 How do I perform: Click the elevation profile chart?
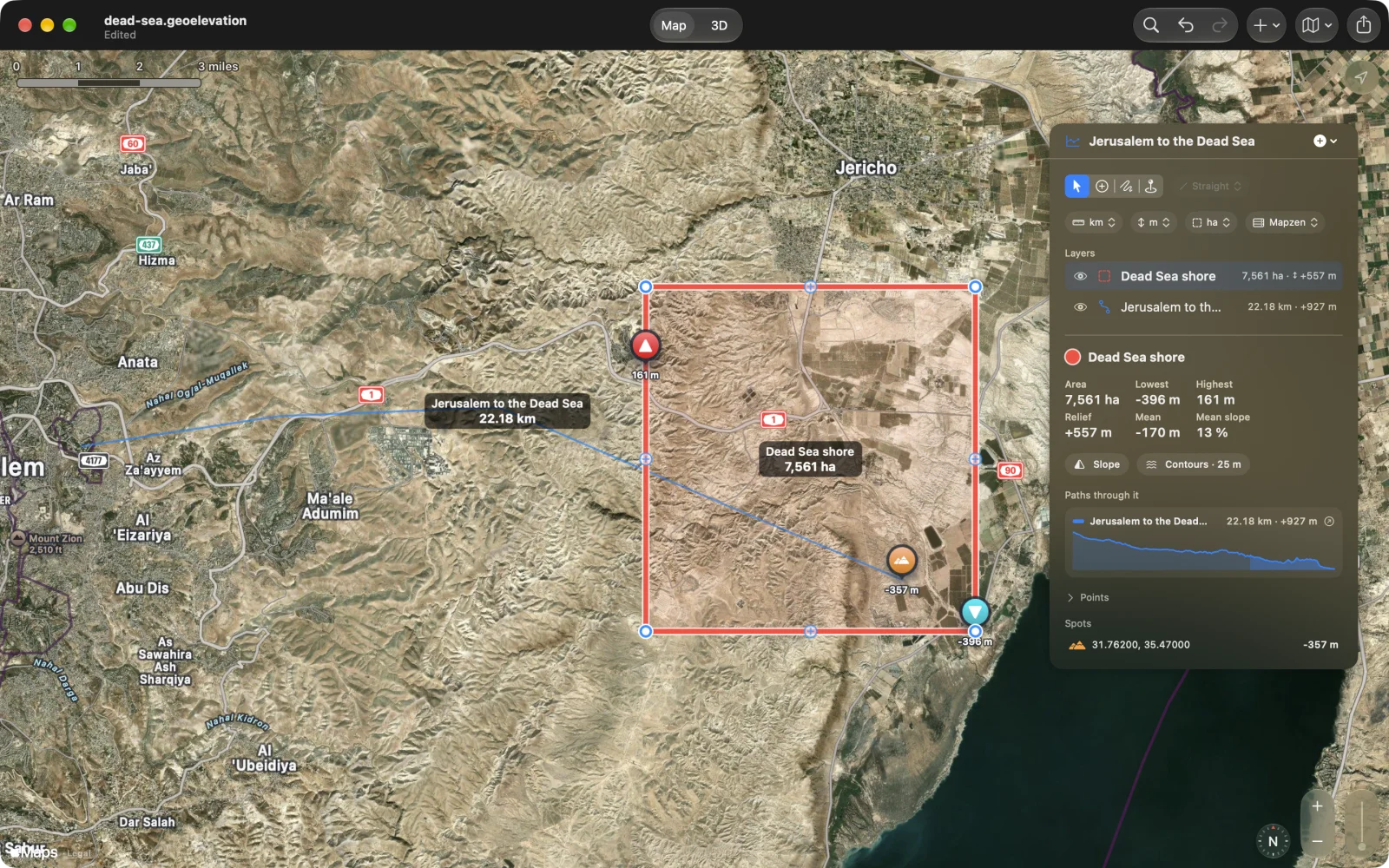[1203, 550]
